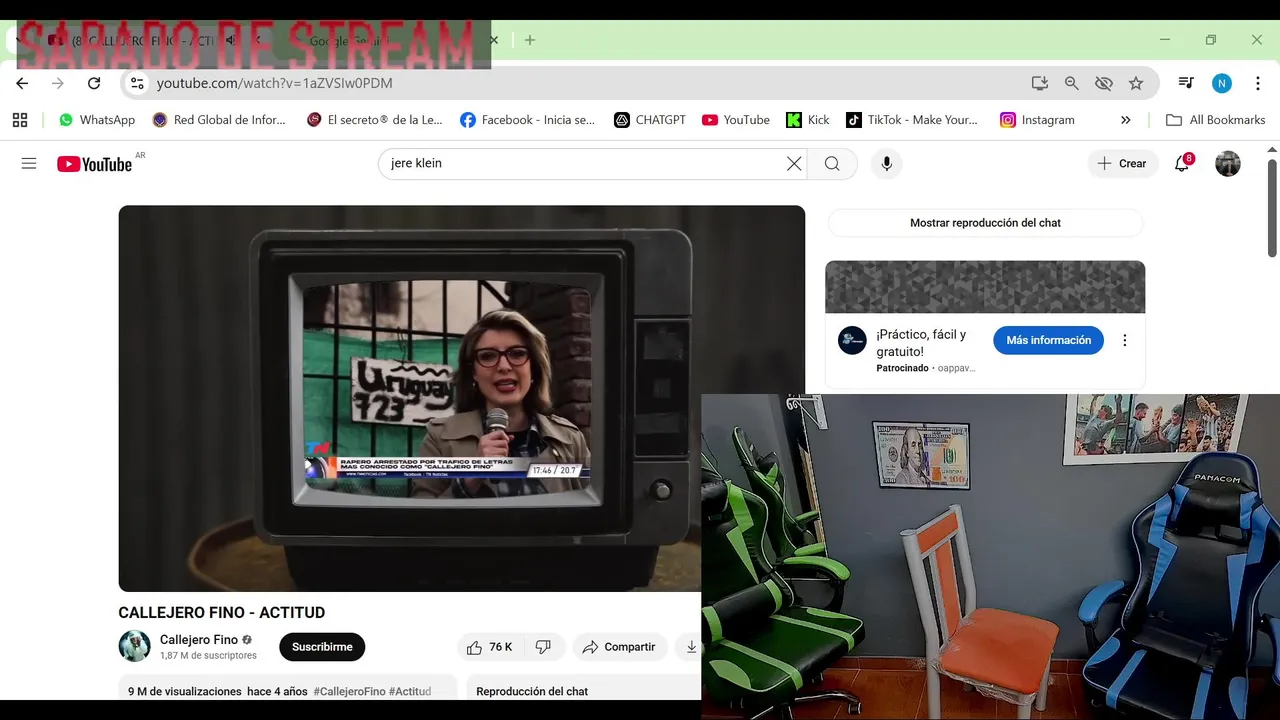Click the Crear button

click(x=1122, y=163)
